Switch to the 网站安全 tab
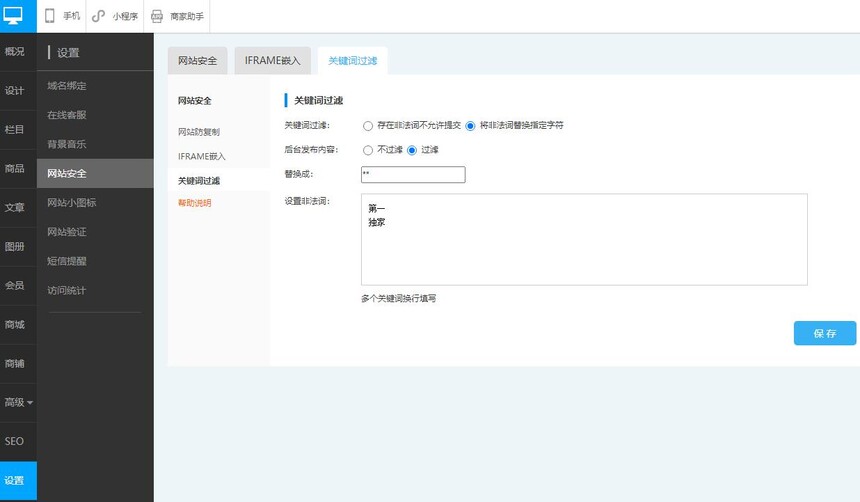This screenshot has height=502, width=860. (x=197, y=61)
